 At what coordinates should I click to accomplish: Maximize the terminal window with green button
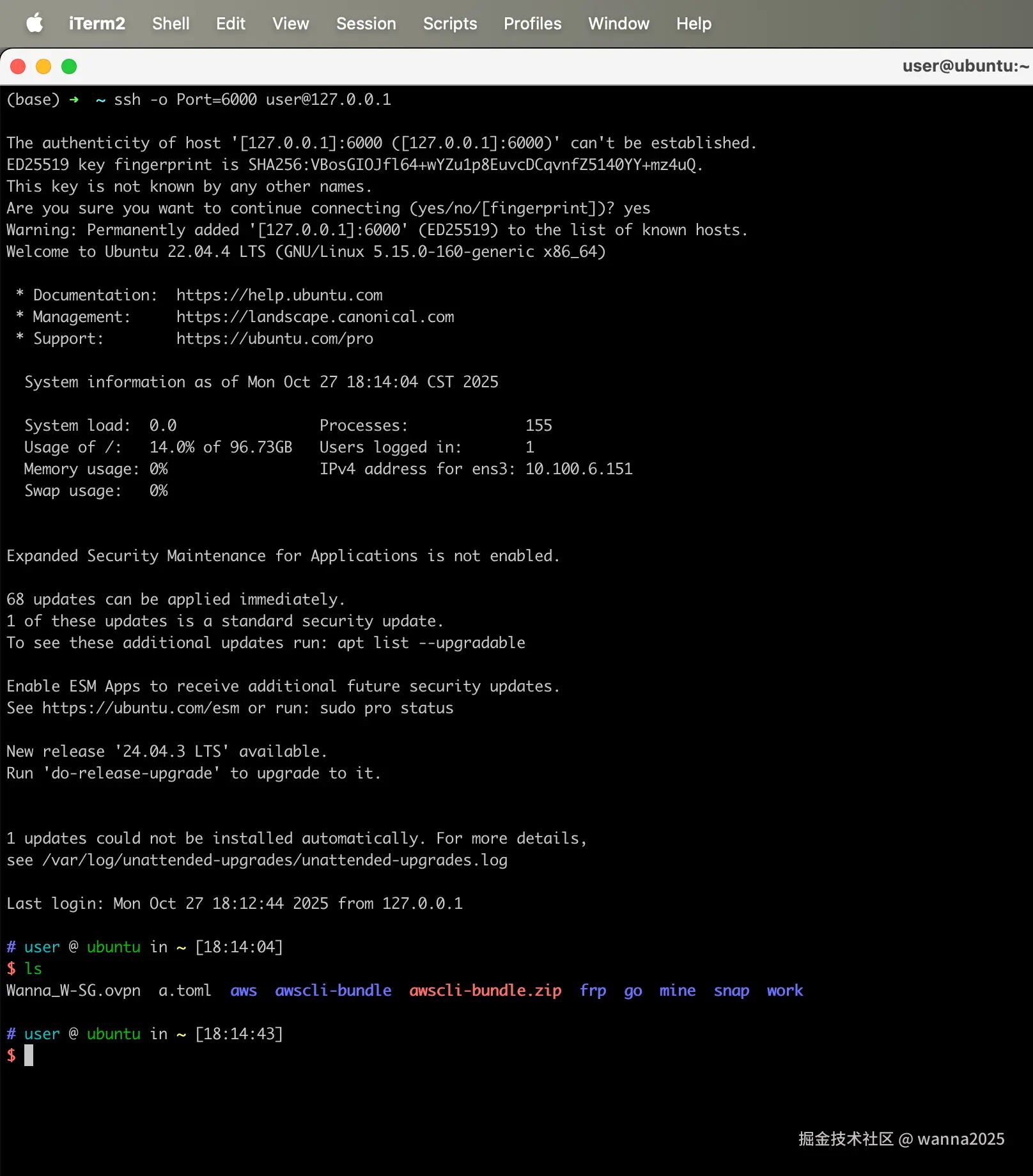pos(69,66)
